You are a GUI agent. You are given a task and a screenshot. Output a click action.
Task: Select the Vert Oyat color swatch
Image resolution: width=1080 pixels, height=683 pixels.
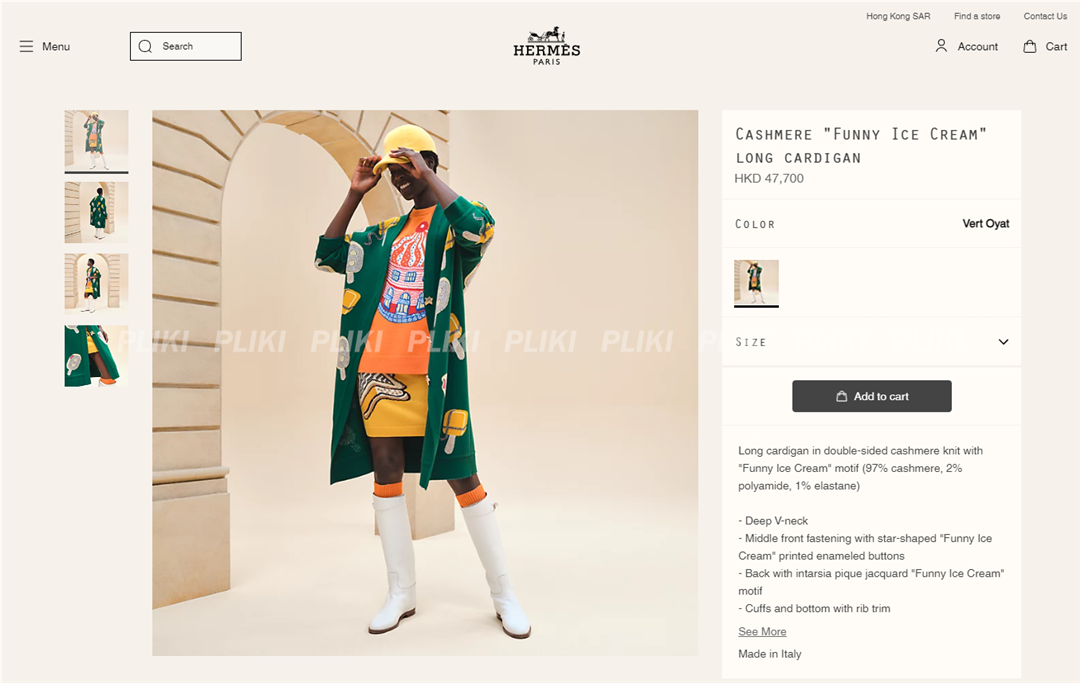(756, 282)
